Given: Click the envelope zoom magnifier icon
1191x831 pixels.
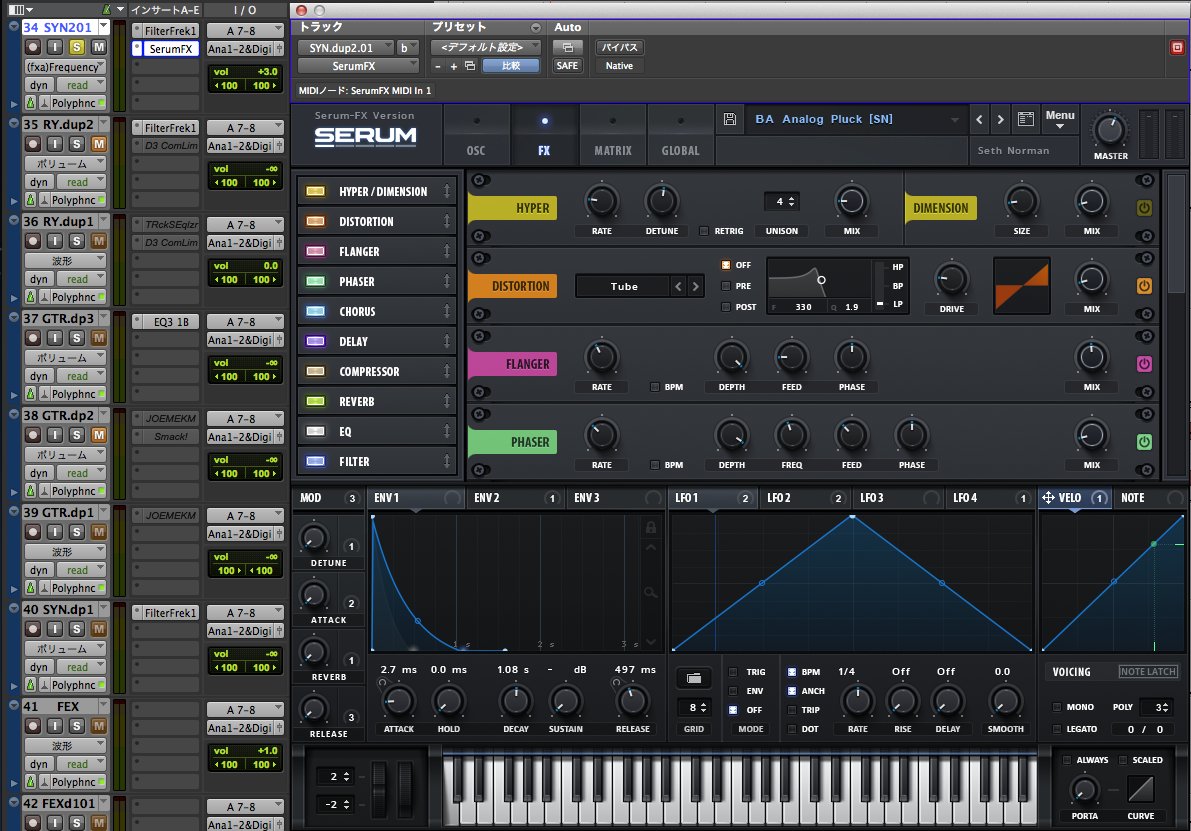Looking at the screenshot, I should [650, 592].
